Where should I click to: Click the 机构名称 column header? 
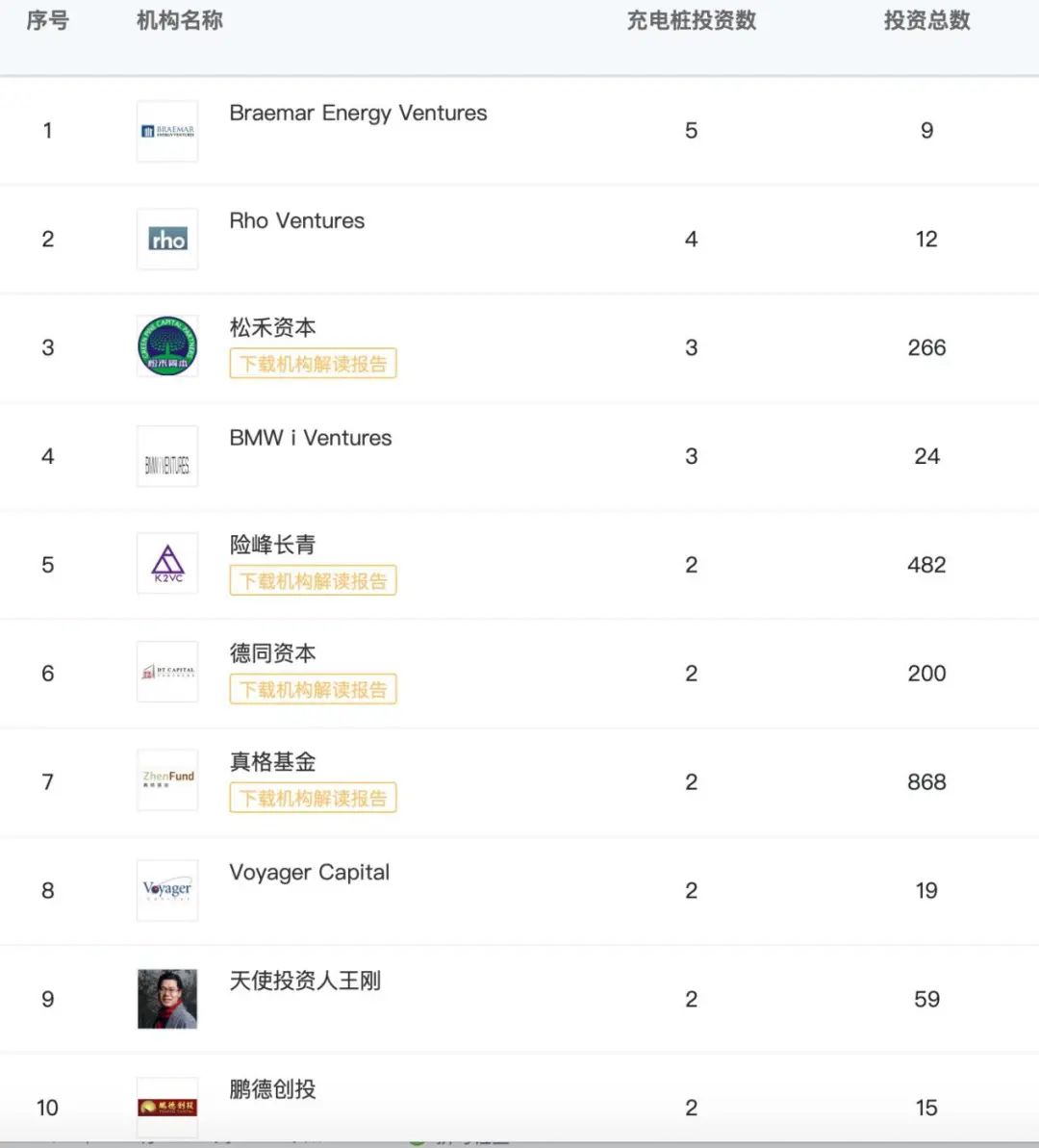(179, 20)
